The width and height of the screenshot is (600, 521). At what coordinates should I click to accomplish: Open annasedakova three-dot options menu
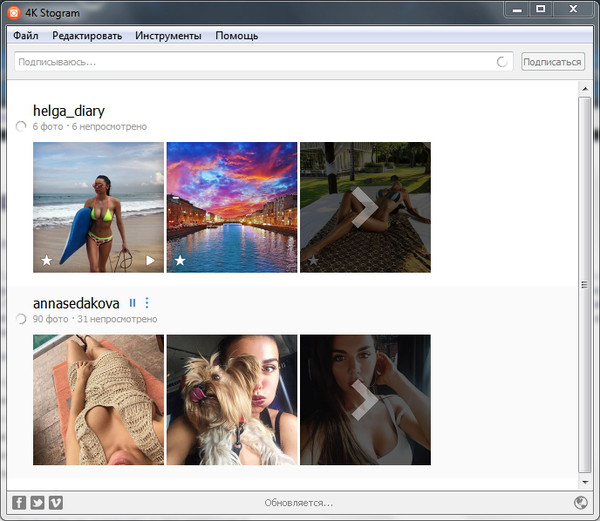[x=147, y=303]
